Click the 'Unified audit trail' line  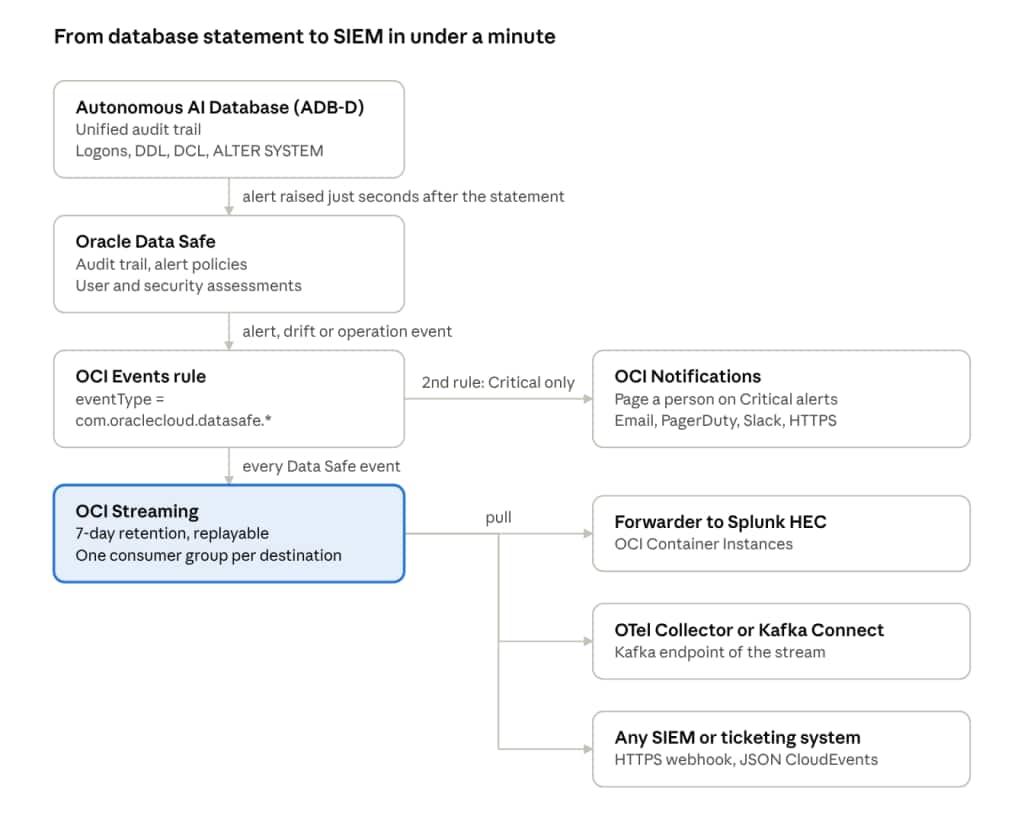point(138,129)
